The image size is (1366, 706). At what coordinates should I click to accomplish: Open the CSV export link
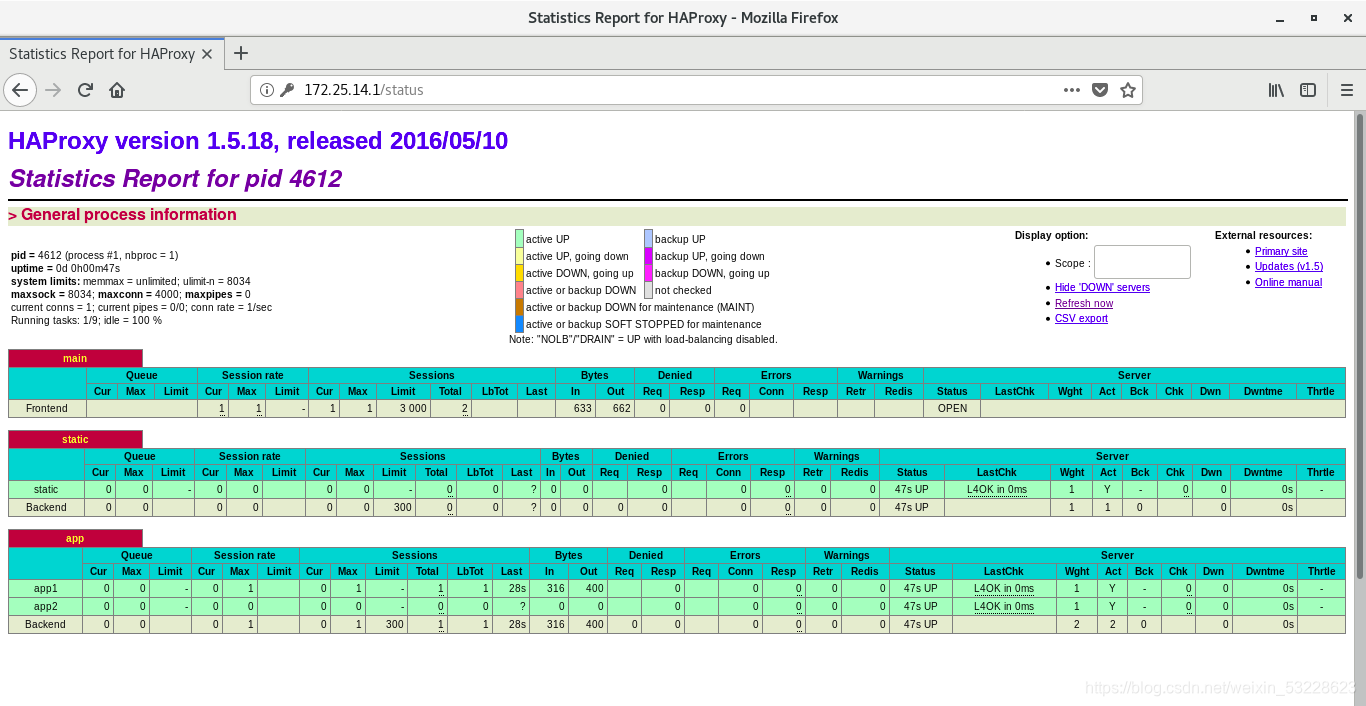pos(1081,318)
